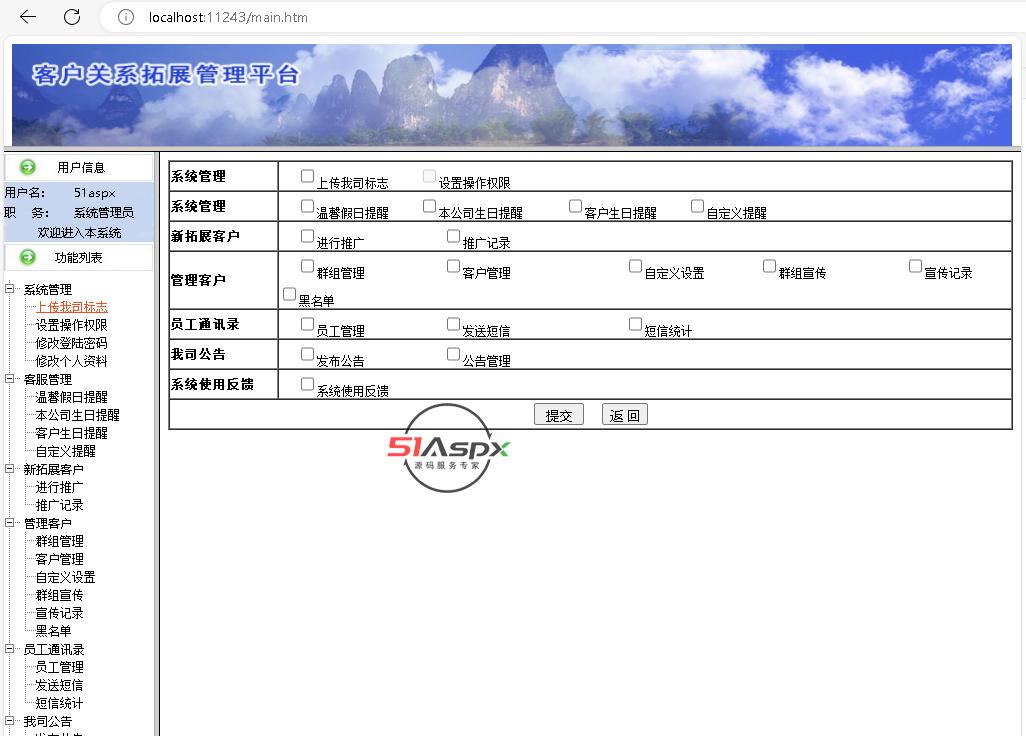This screenshot has height=736, width=1026.
Task: Select the 短信统计 checkbox
Action: [x=635, y=324]
